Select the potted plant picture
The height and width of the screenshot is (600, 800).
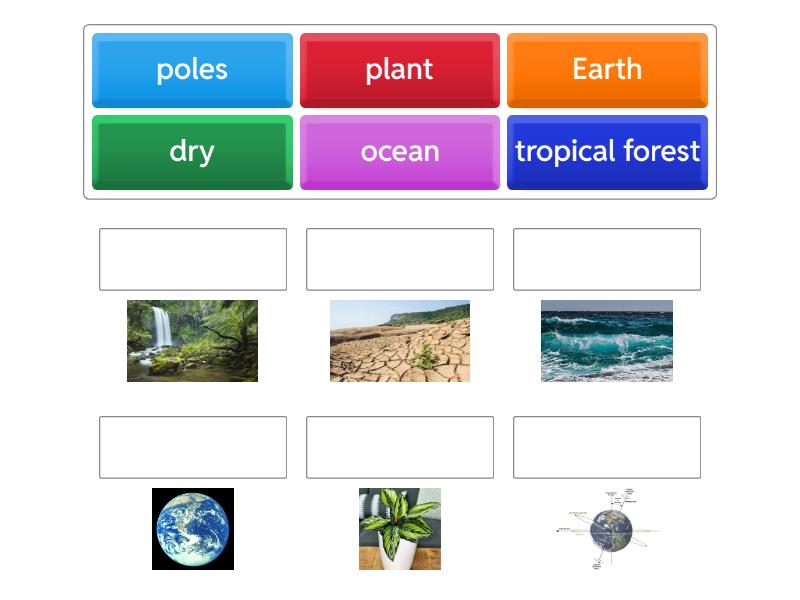click(x=400, y=529)
